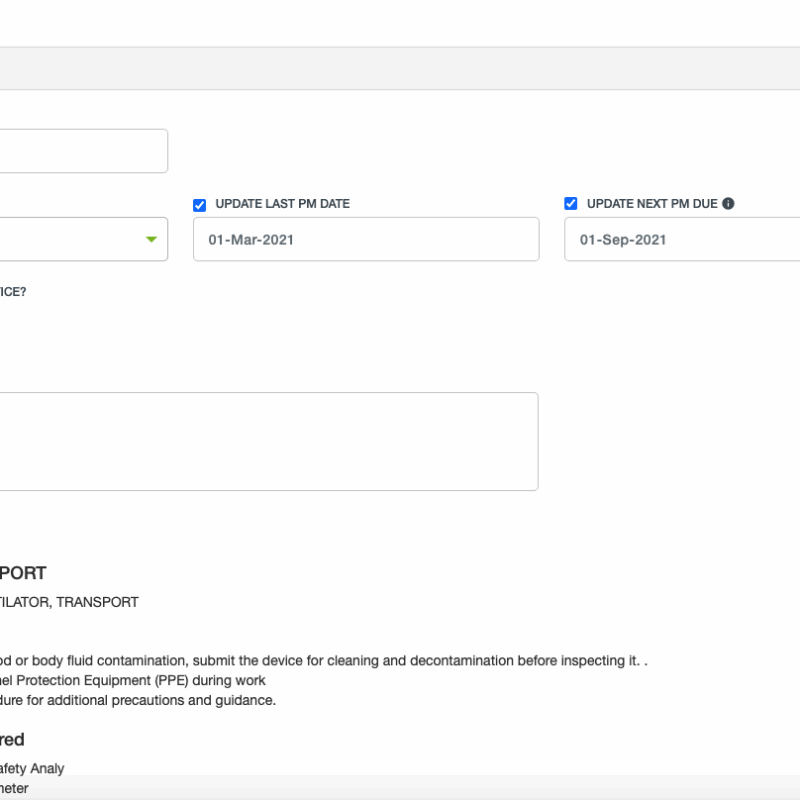Click the last PM date field showing 01-Mar-2021
The height and width of the screenshot is (800, 800).
pyautogui.click(x=366, y=239)
